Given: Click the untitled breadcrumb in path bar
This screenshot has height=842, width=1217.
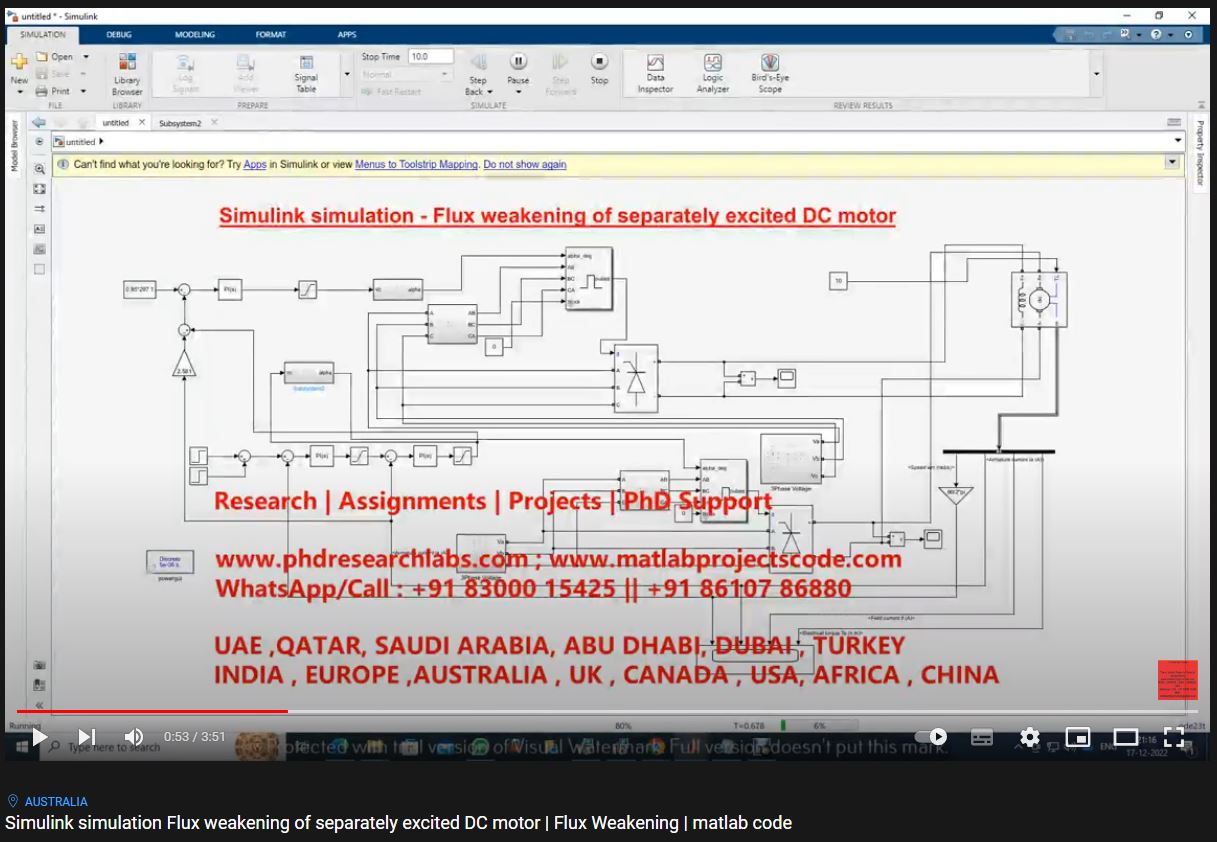Looking at the screenshot, I should [x=81, y=142].
